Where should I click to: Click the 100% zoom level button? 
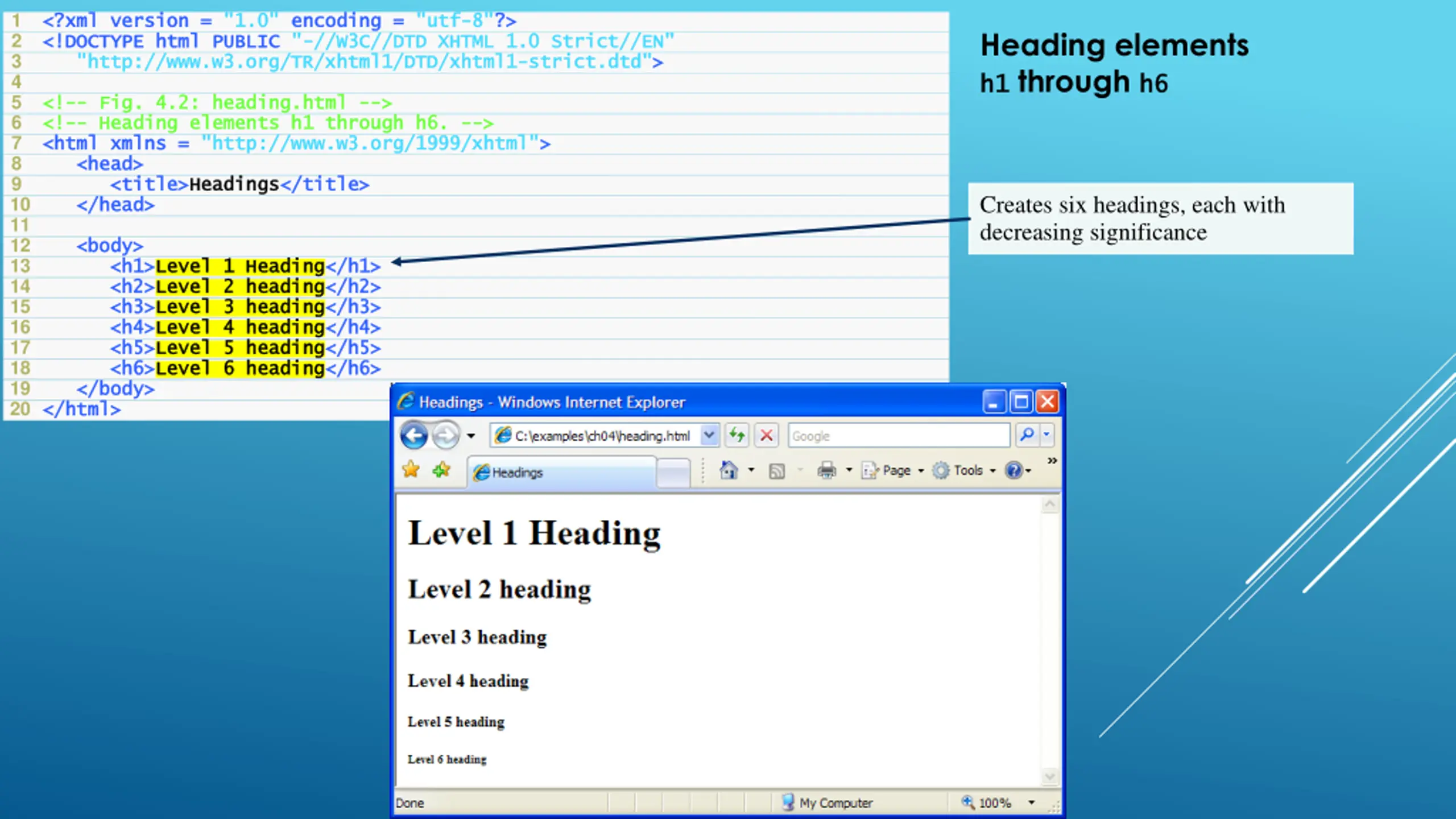987,803
